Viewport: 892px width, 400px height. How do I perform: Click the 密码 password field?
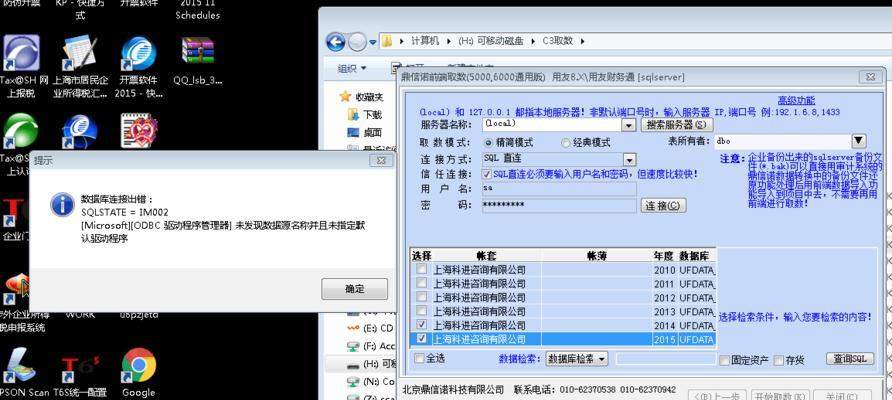coord(559,205)
